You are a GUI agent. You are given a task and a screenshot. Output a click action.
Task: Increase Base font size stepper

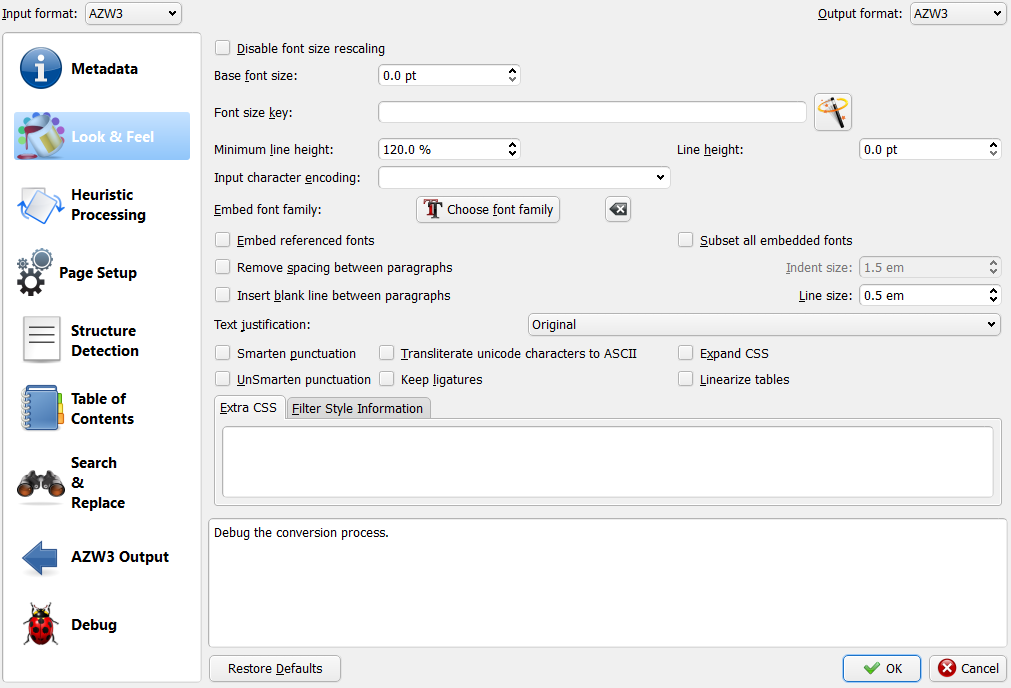(x=512, y=71)
